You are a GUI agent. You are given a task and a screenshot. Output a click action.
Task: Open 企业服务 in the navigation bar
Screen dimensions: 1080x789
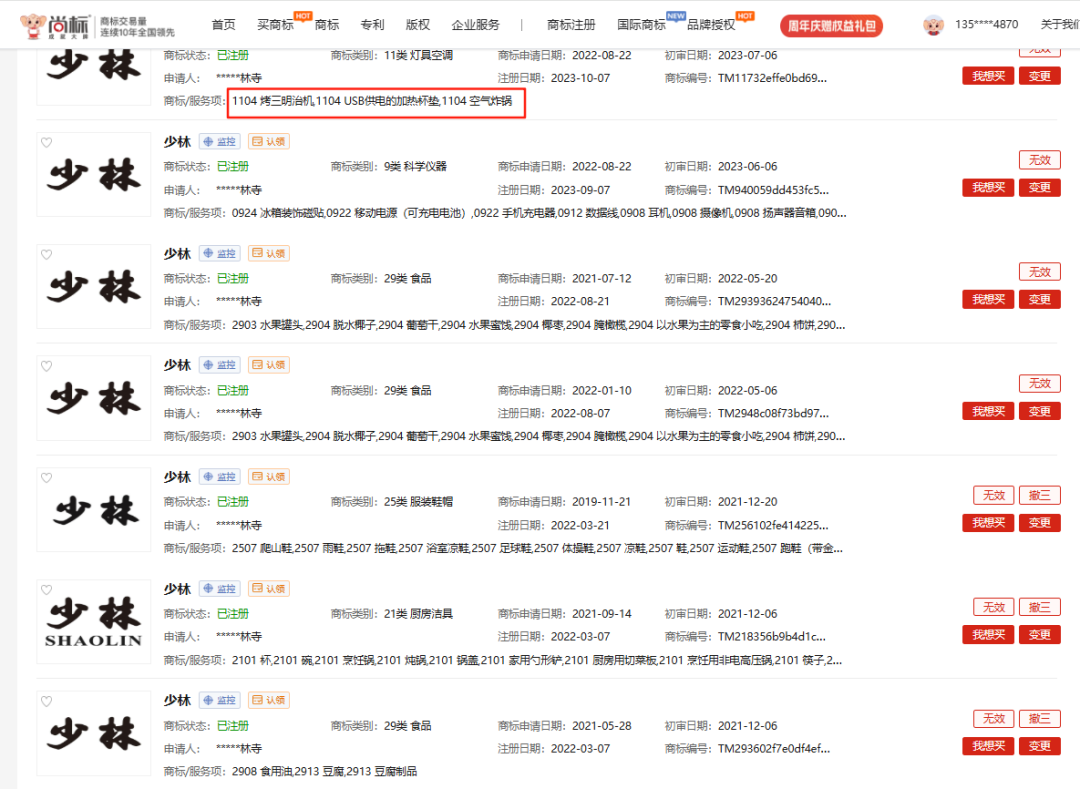[x=475, y=25]
